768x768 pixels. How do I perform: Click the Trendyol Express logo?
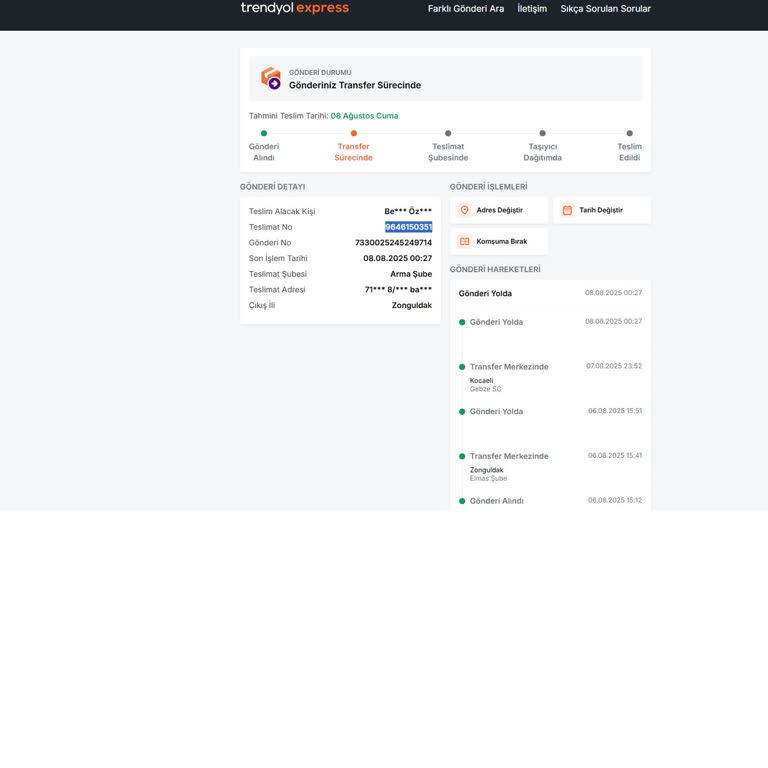[294, 9]
